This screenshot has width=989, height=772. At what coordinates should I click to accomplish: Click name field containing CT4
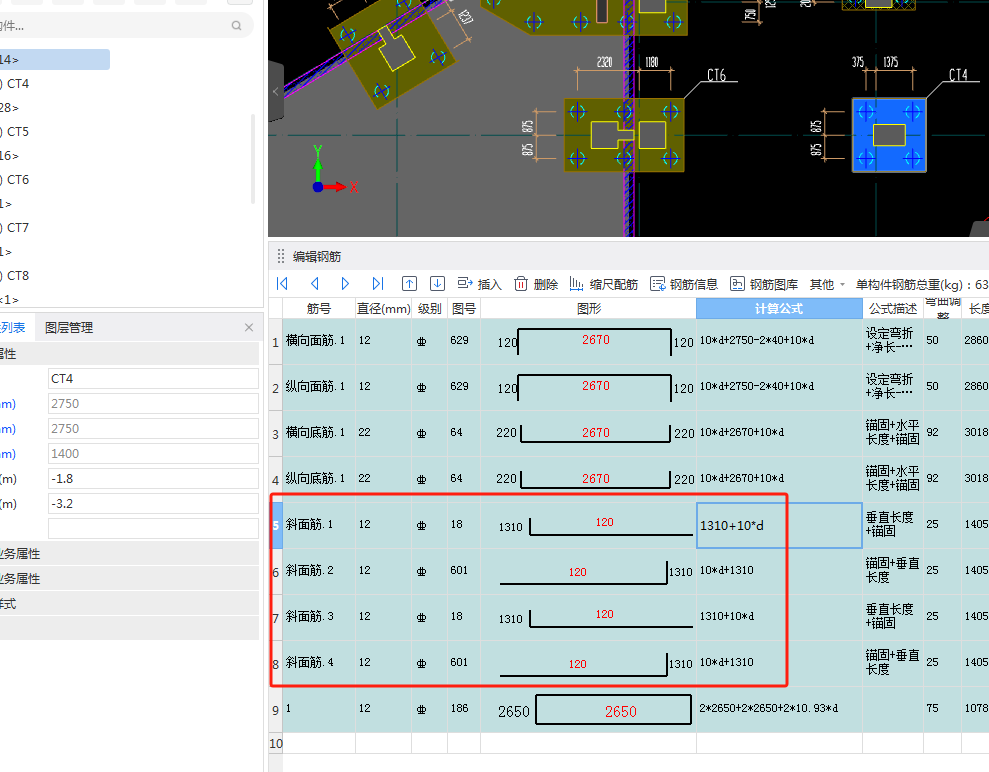[153, 378]
